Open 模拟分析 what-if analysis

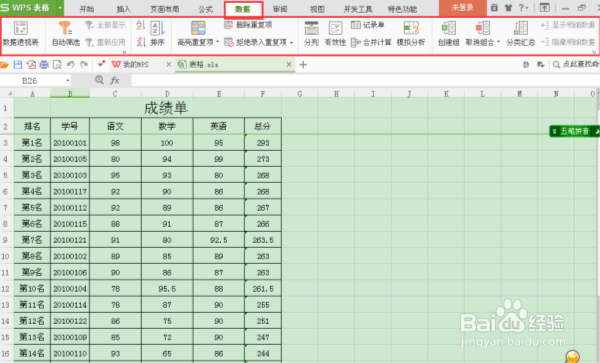pos(411,34)
